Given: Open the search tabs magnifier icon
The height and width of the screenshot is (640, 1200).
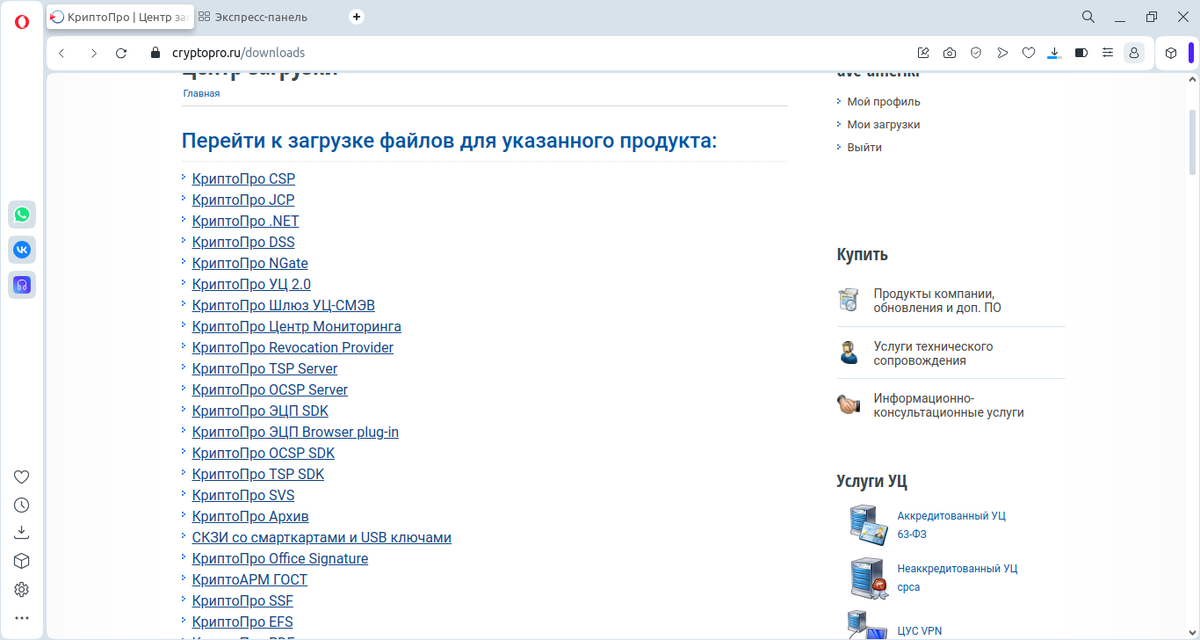Looking at the screenshot, I should pos(1089,17).
